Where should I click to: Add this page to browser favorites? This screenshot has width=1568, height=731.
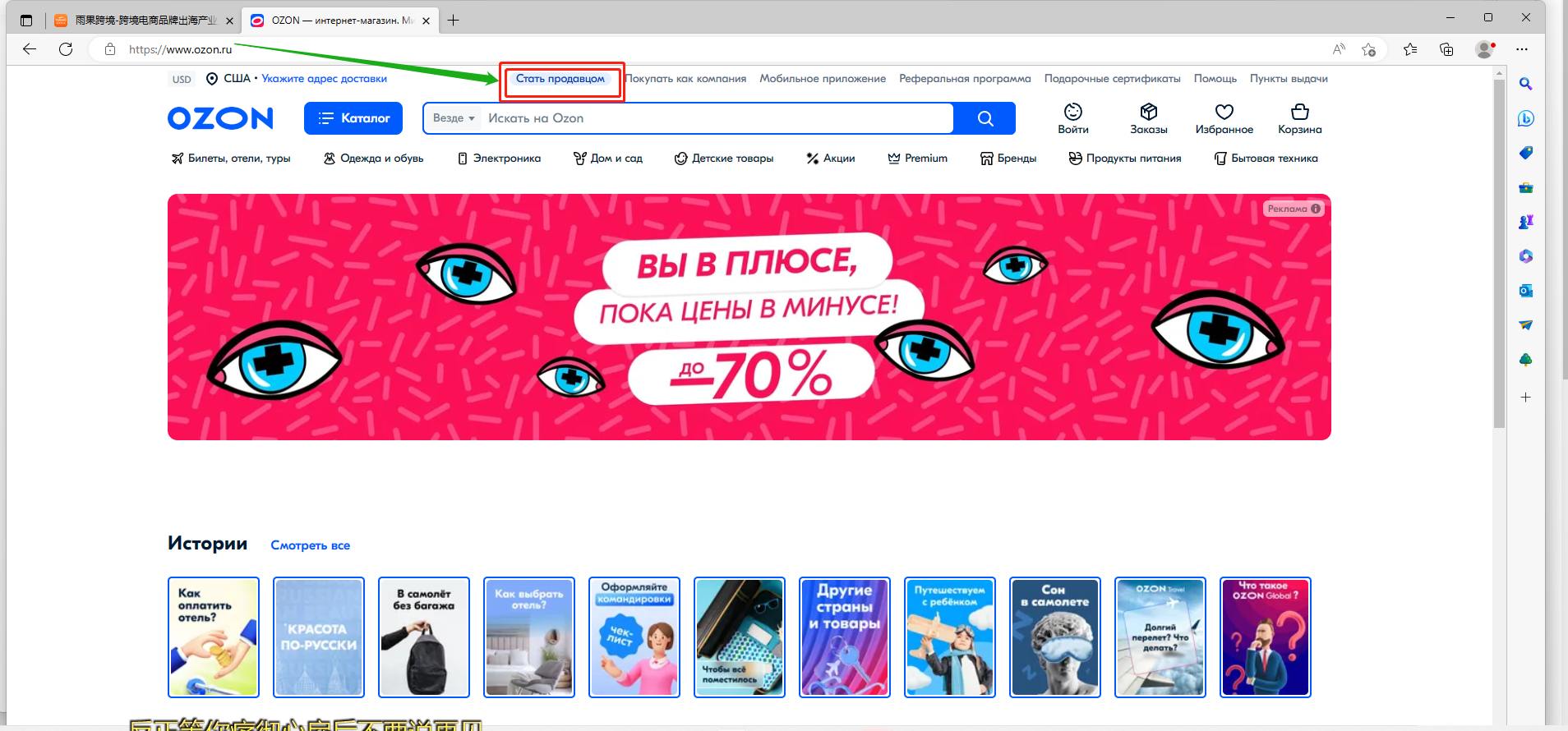click(1368, 49)
